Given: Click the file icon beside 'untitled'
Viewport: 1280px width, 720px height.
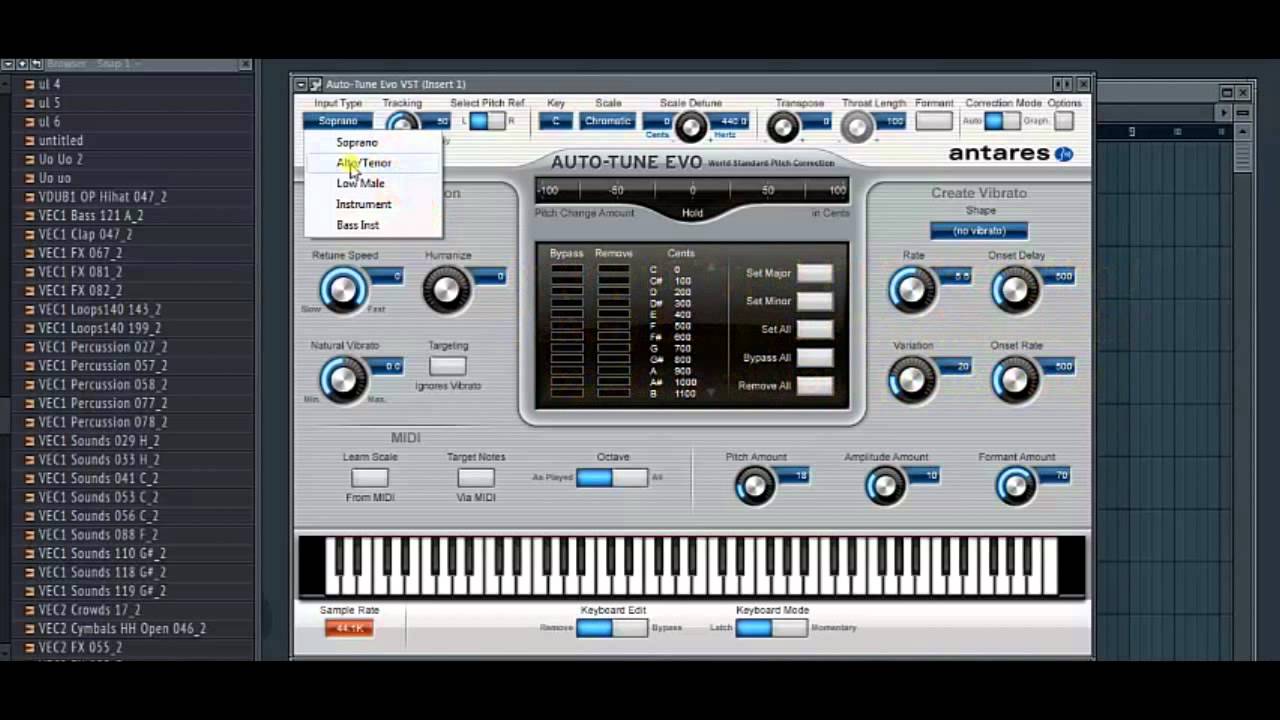Looking at the screenshot, I should 30,141.
